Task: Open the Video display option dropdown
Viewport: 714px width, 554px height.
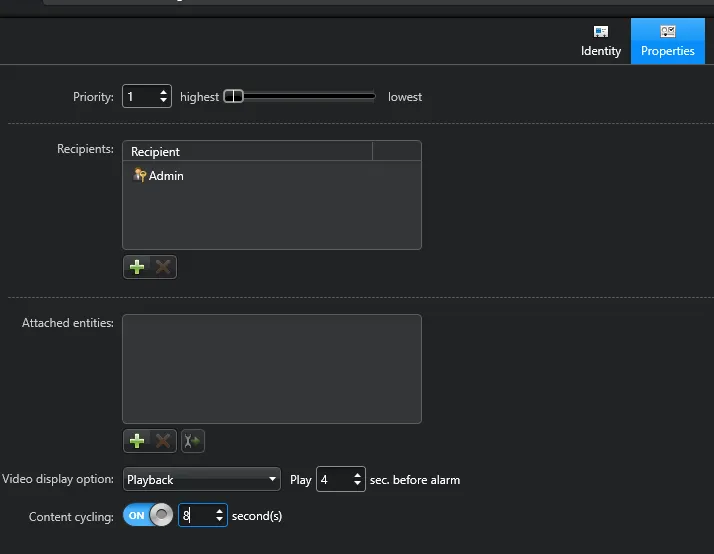Action: pyautogui.click(x=202, y=479)
